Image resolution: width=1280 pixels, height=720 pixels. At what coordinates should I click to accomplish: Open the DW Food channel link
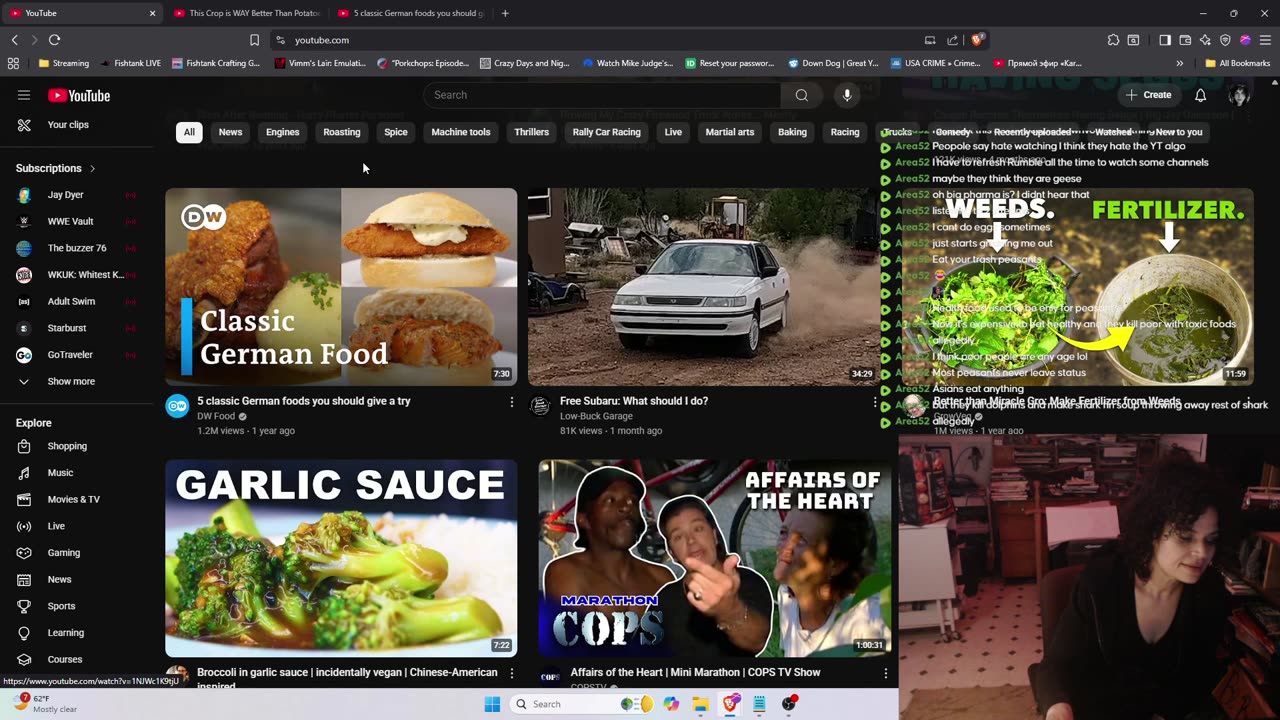[x=216, y=416]
